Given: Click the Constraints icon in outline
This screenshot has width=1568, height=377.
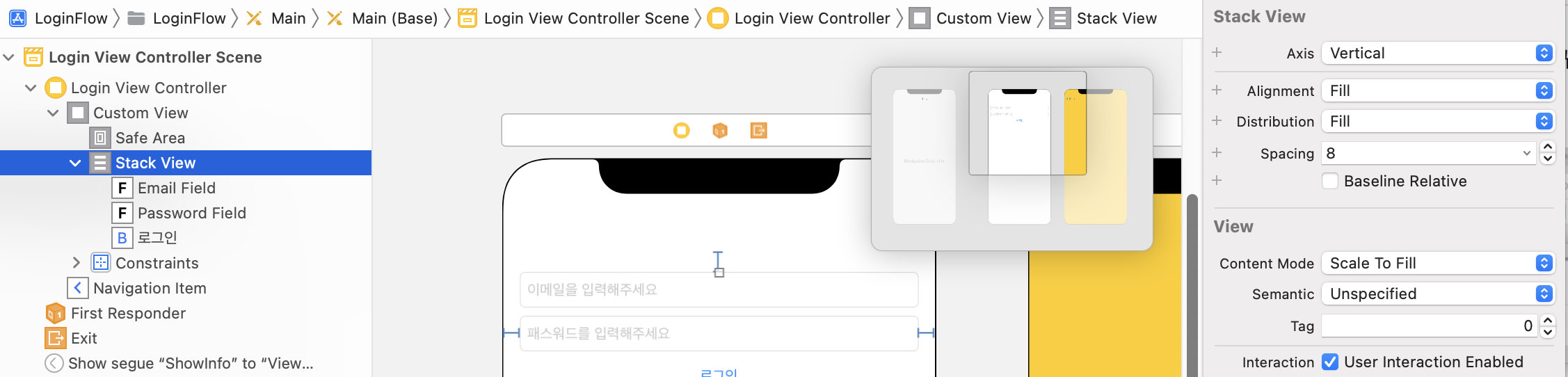Looking at the screenshot, I should pyautogui.click(x=100, y=263).
